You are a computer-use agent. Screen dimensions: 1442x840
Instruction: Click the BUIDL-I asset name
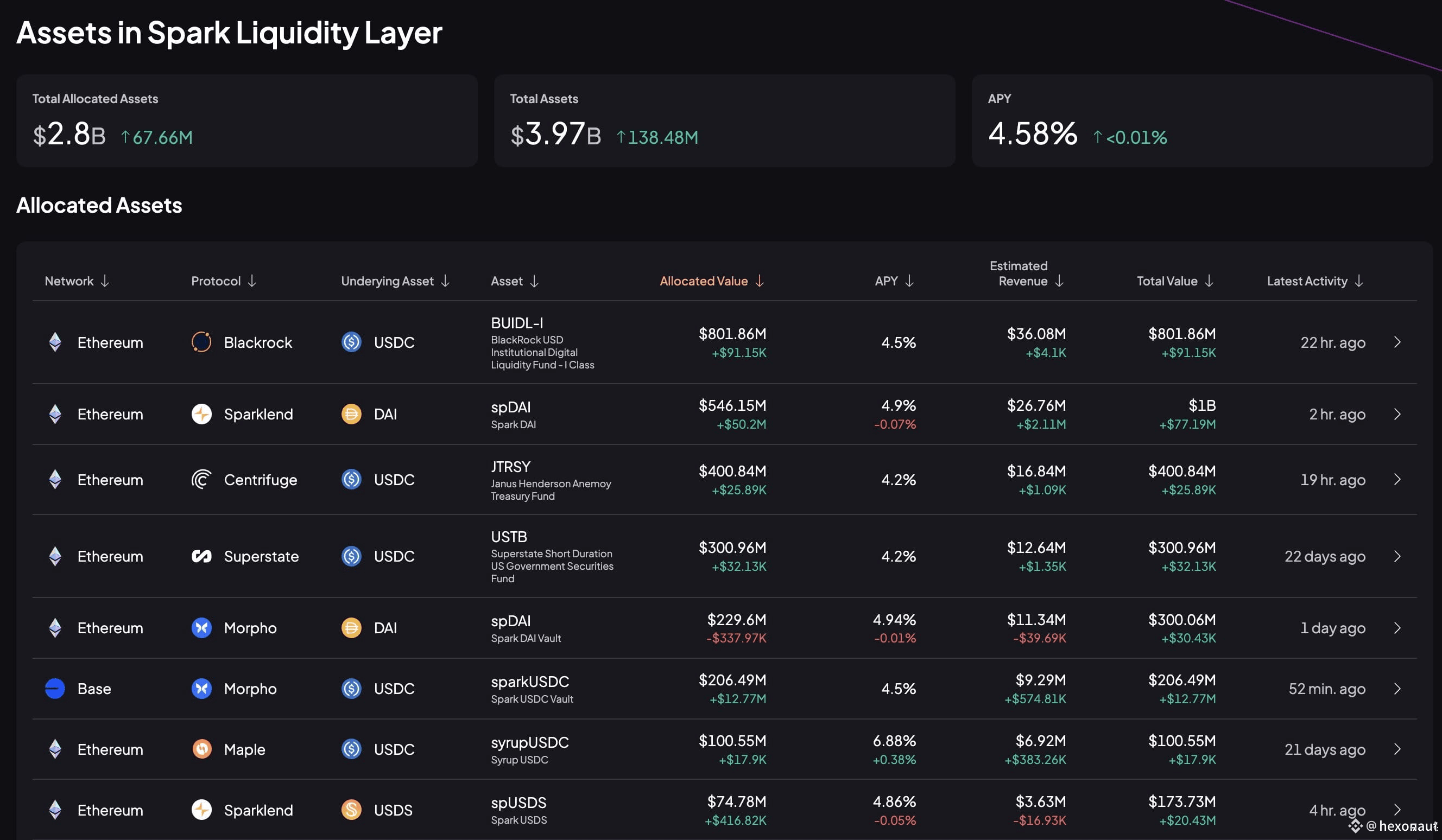click(x=517, y=323)
